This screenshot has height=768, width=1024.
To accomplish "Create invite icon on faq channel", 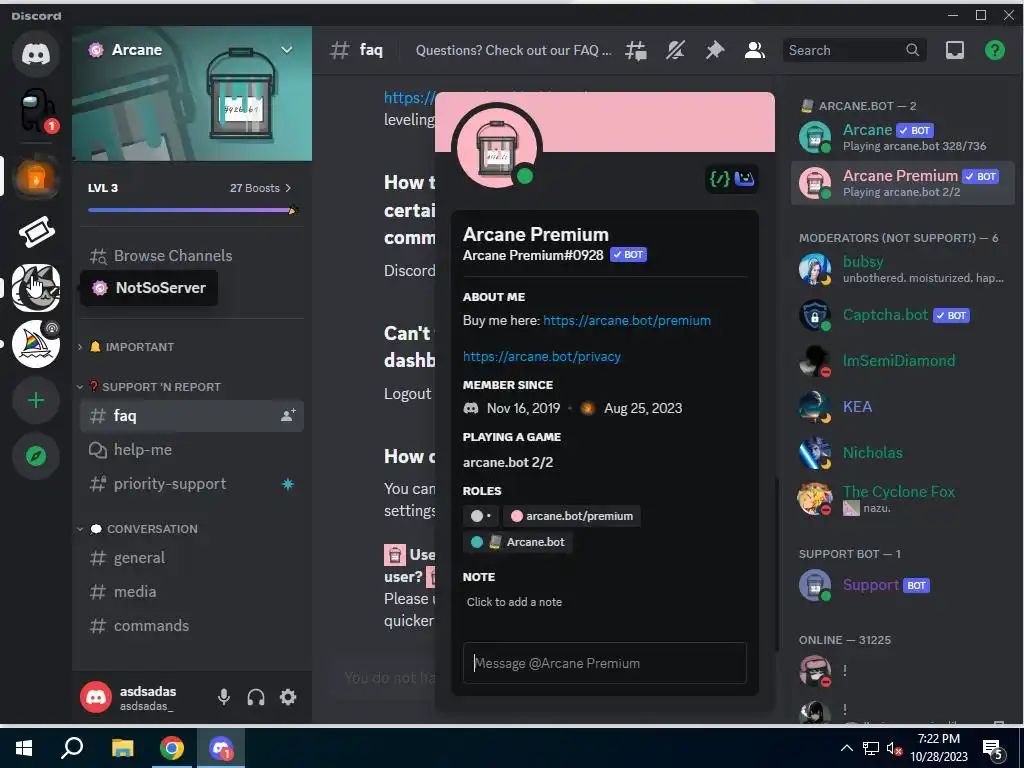I will click(288, 415).
